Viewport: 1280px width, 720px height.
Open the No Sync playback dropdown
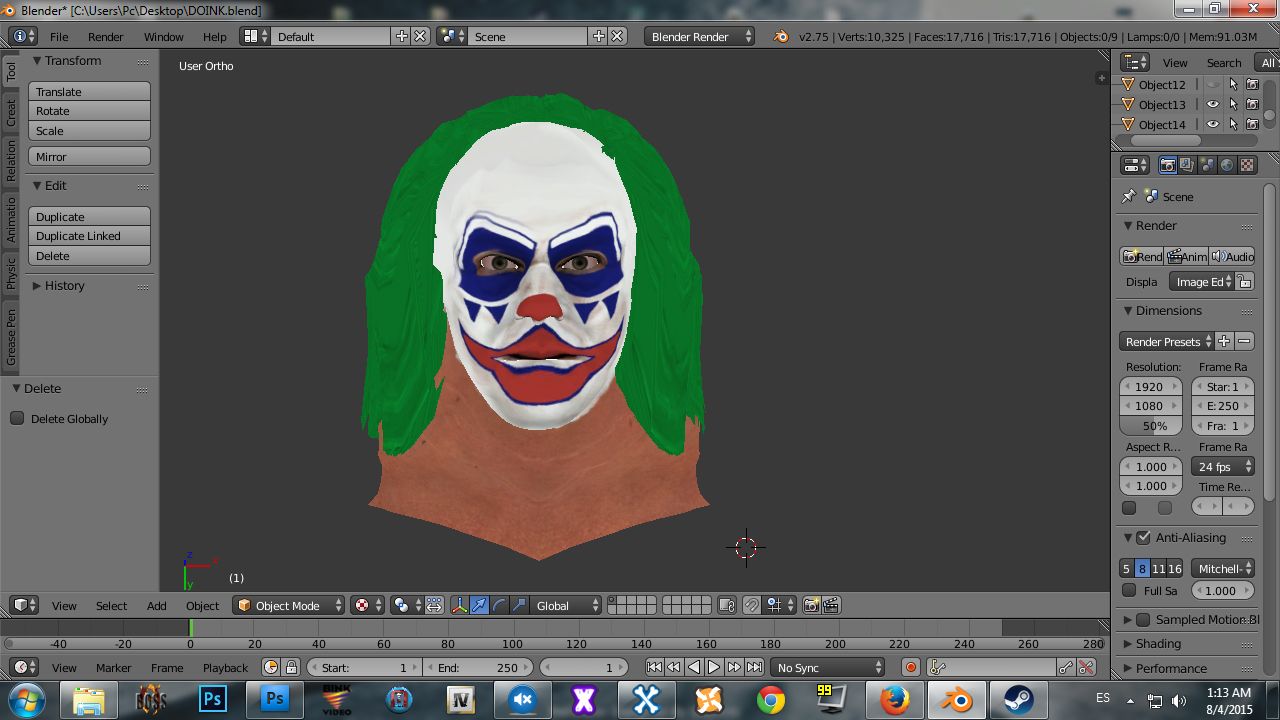(829, 667)
